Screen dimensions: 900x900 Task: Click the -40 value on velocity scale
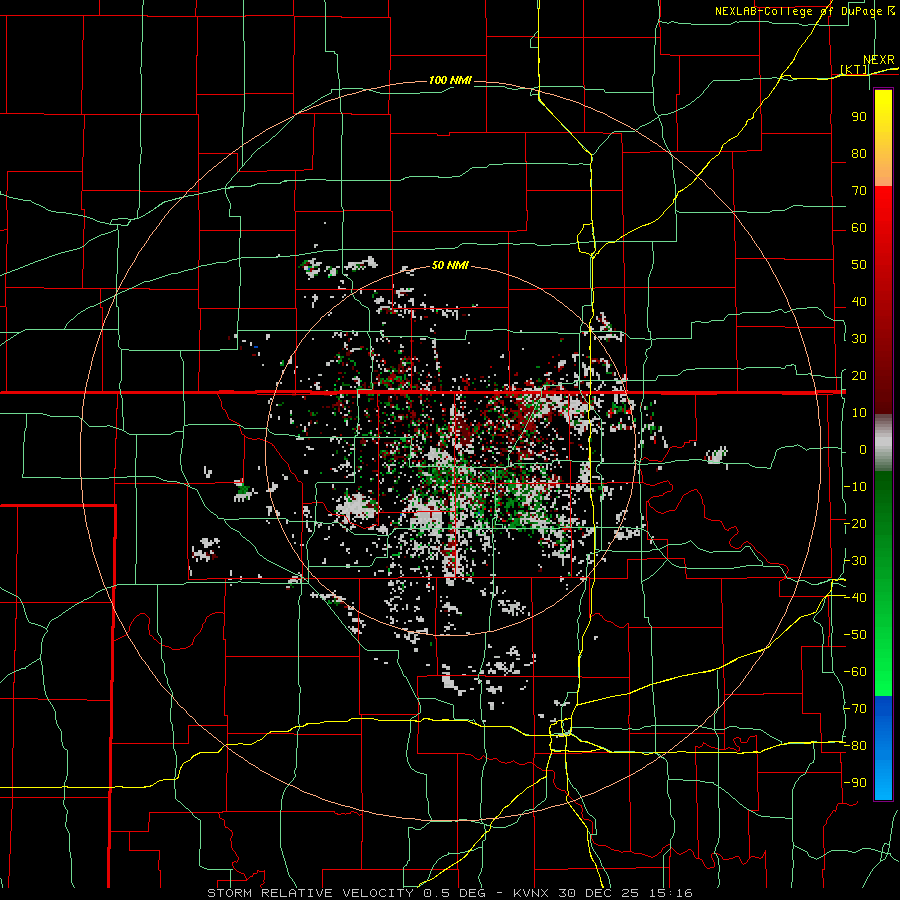[855, 598]
